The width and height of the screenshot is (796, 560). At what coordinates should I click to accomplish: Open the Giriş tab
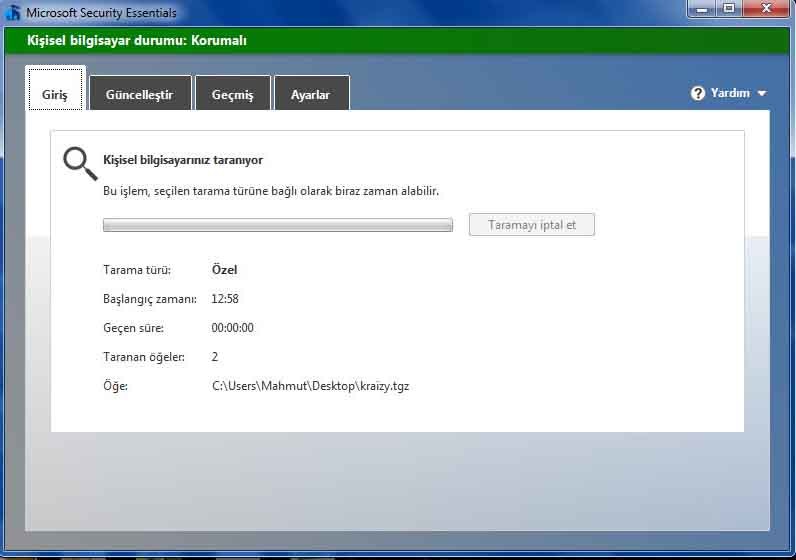(55, 89)
